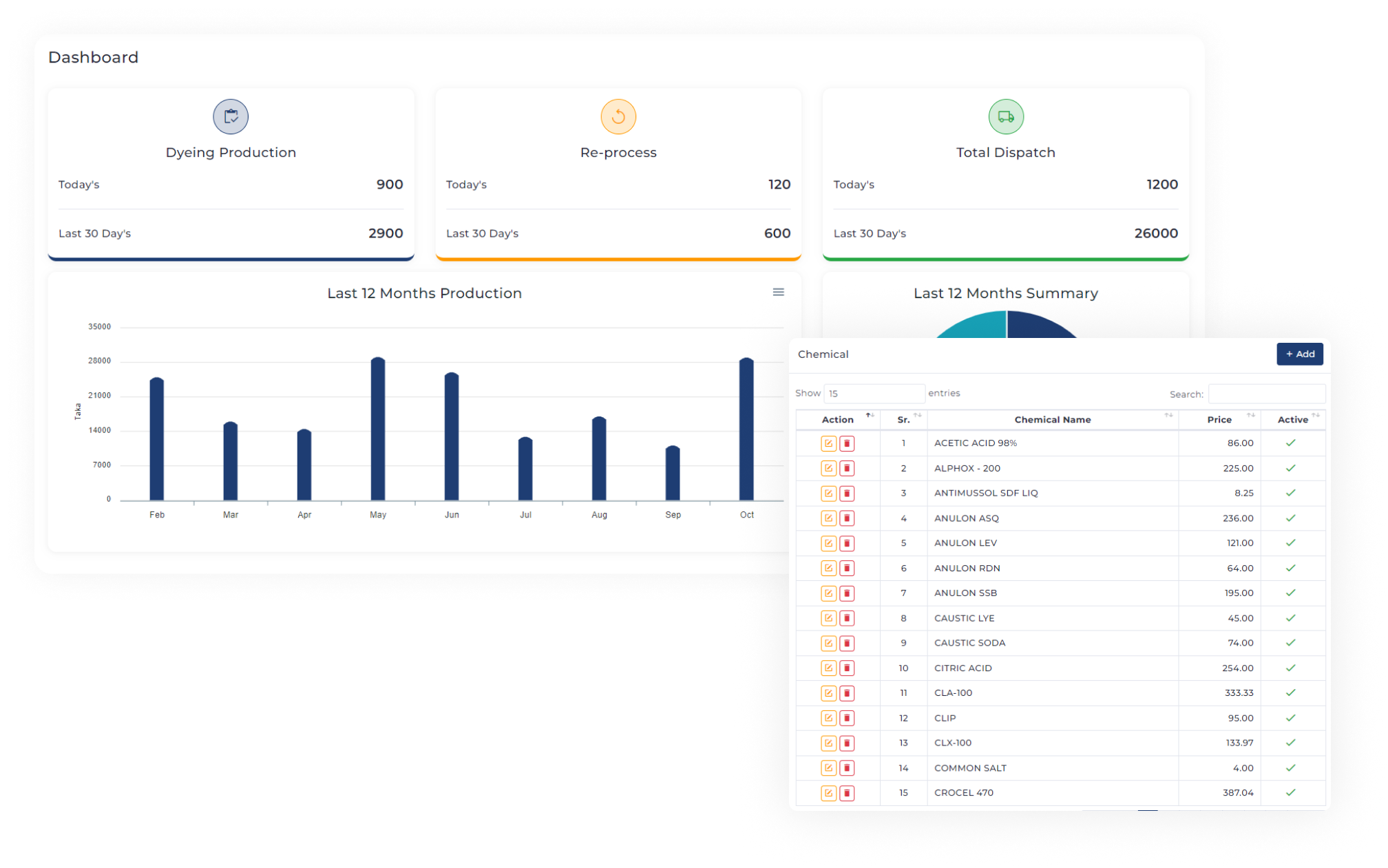Click the edit icon for ANULON LEV row

click(828, 543)
